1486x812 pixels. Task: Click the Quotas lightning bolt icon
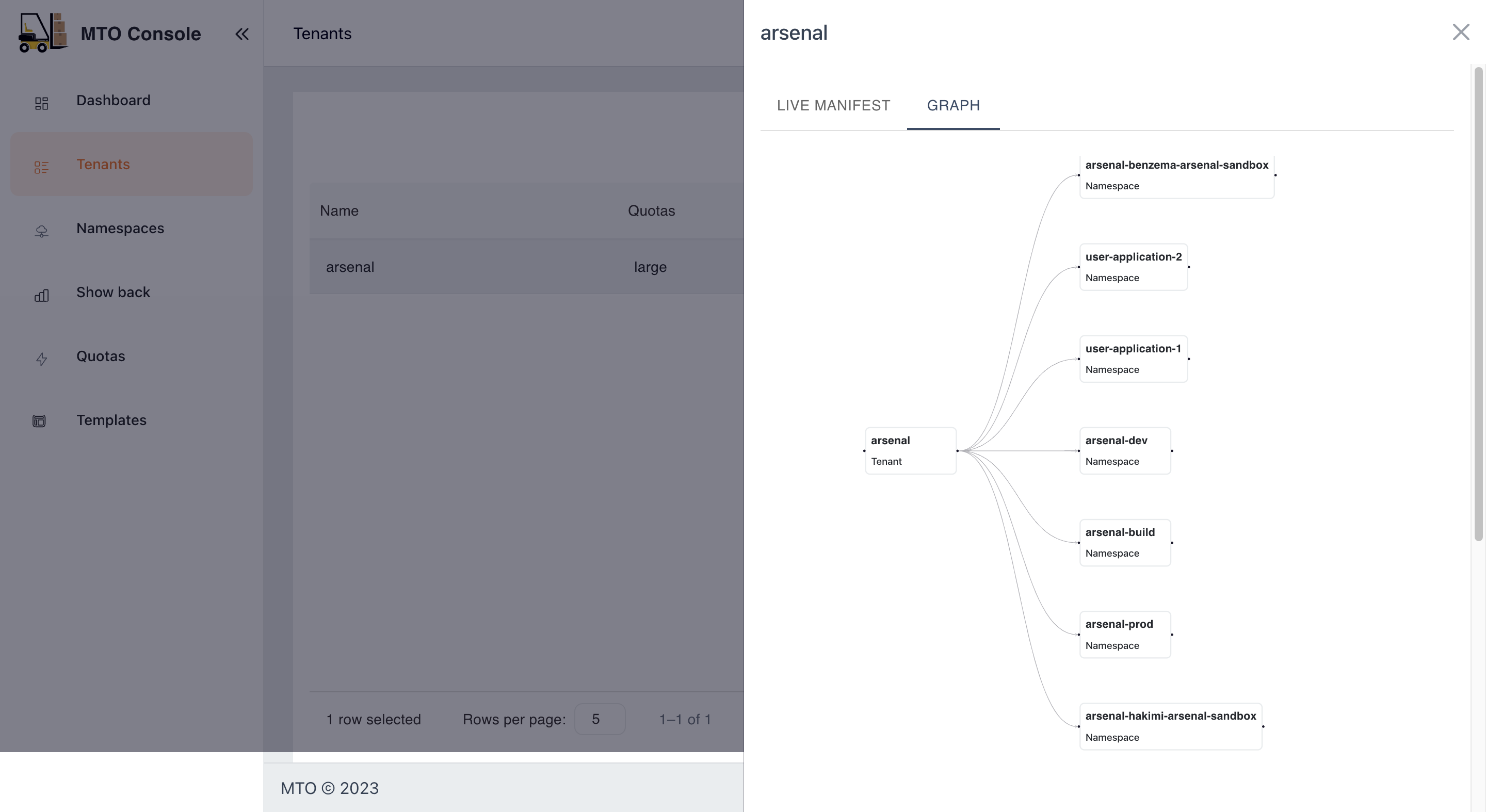click(41, 359)
